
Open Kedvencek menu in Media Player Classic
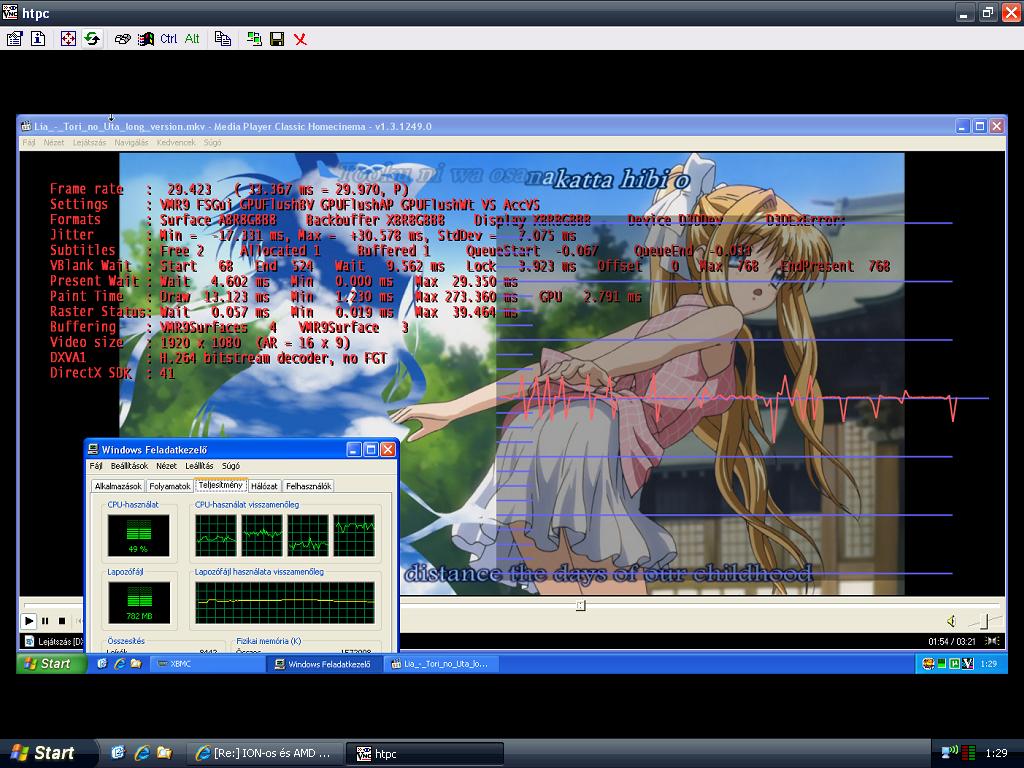tap(176, 142)
